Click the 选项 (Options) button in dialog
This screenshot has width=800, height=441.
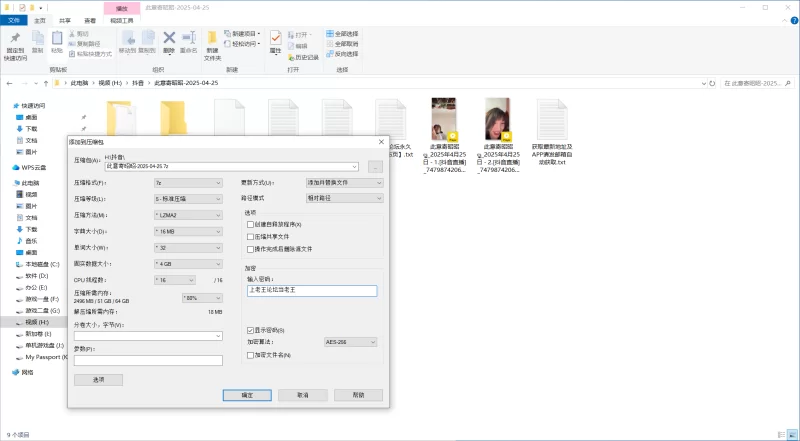coord(98,380)
